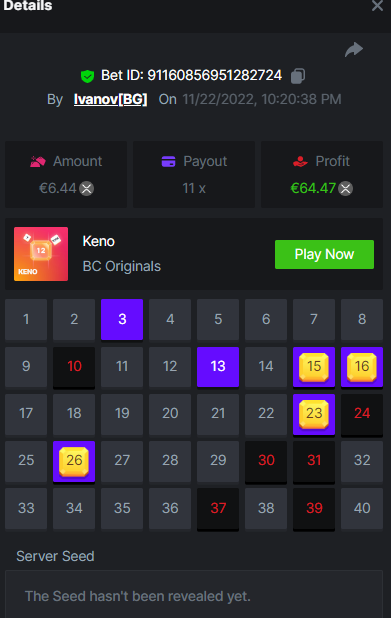Click the red missed tile 37
Screen dimensions: 391x618
click(218, 509)
